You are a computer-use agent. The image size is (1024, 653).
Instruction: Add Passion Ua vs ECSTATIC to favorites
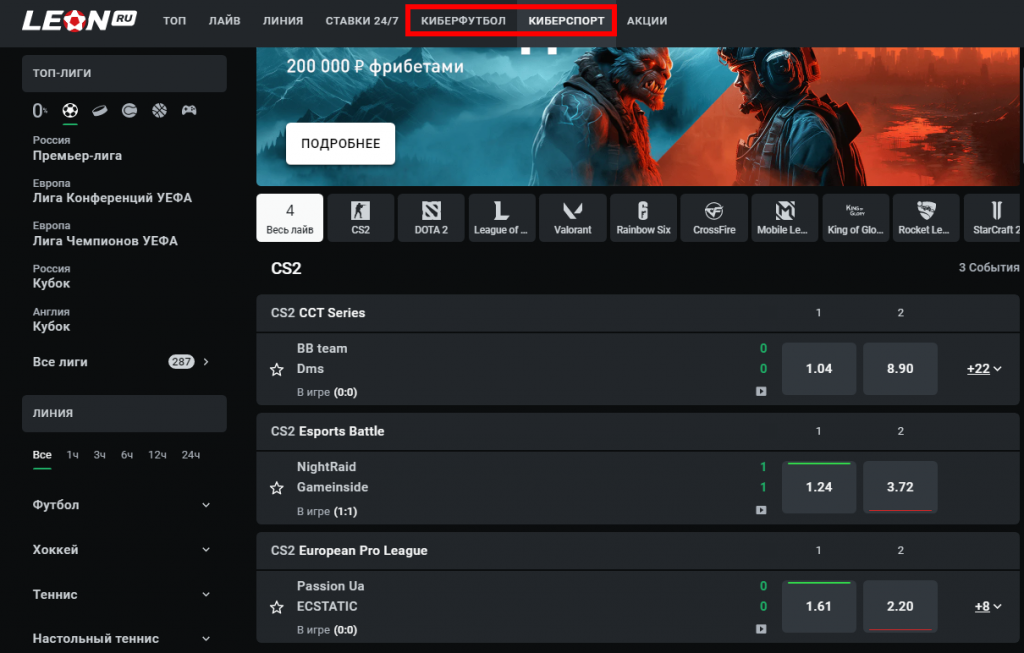coord(277,607)
